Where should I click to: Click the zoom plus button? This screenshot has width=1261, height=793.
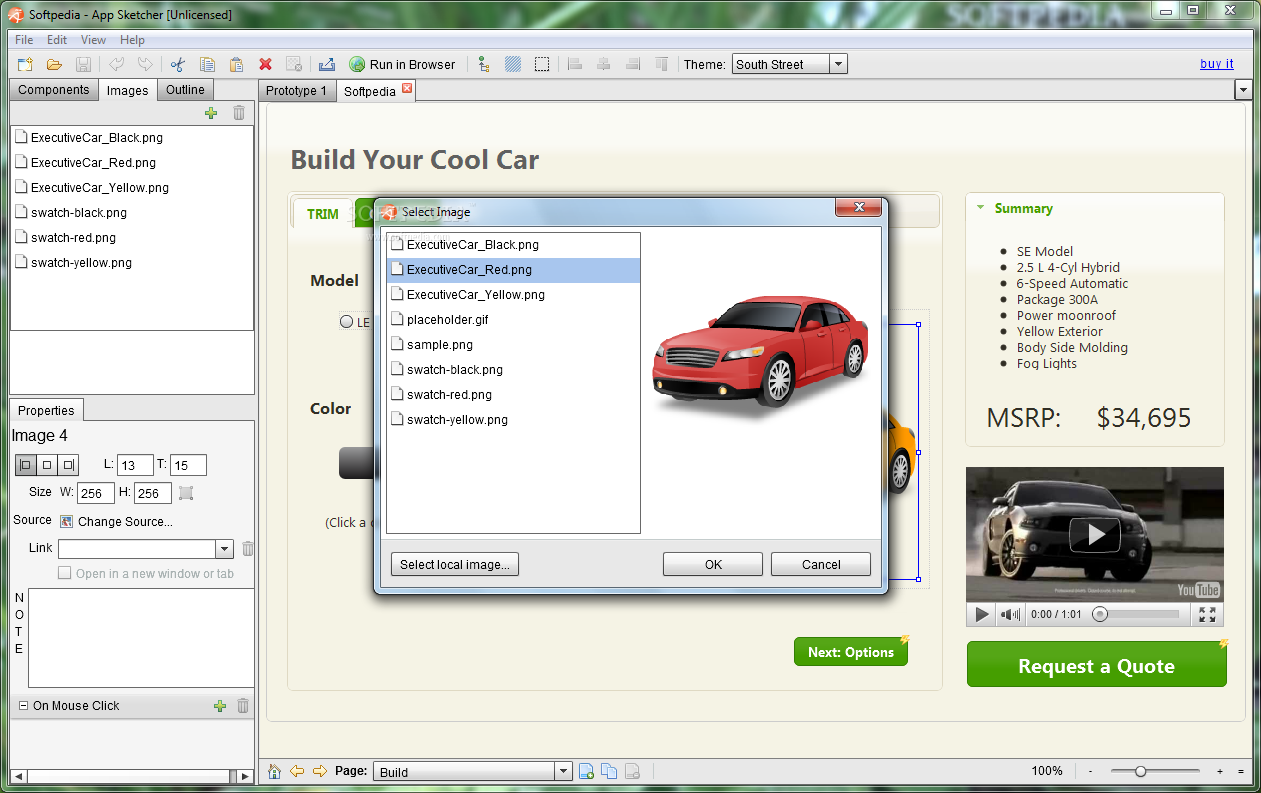click(1220, 771)
